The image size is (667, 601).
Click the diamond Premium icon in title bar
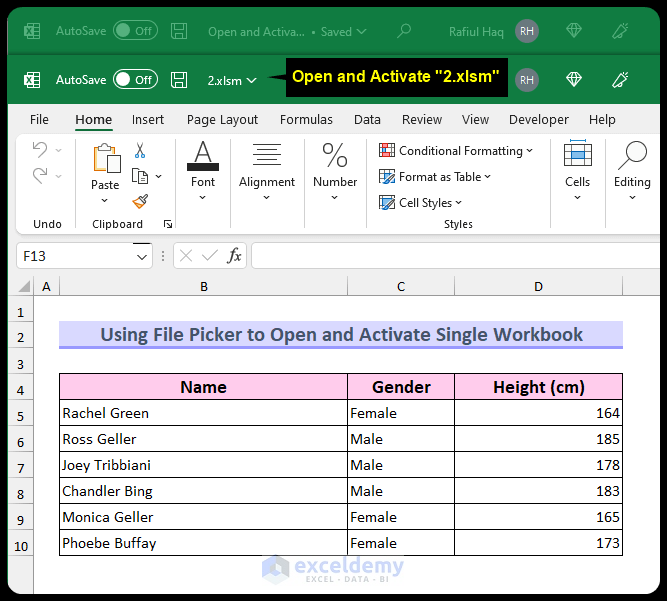tap(574, 80)
